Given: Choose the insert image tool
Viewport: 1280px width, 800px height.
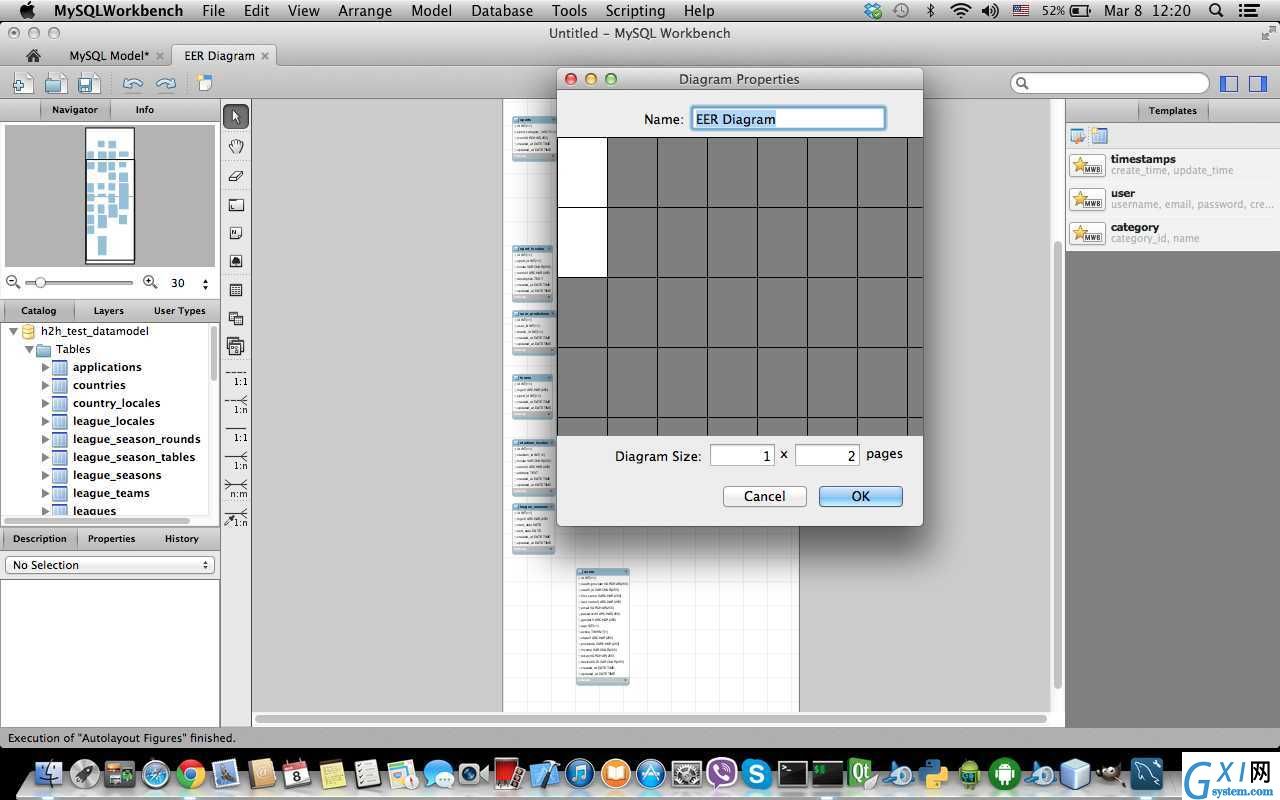Looking at the screenshot, I should click(x=236, y=261).
